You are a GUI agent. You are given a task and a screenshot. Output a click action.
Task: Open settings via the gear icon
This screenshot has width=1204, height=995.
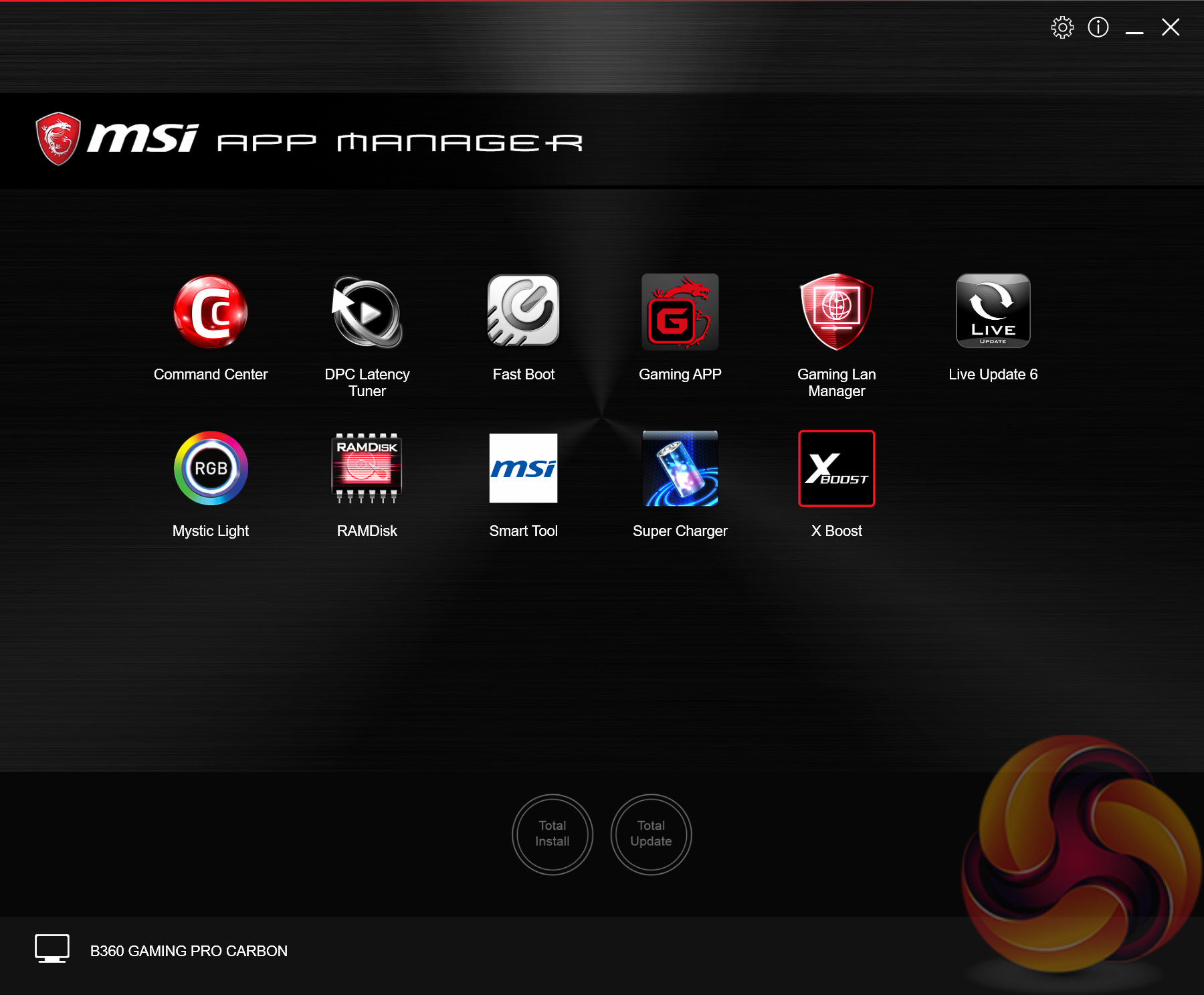(x=1062, y=27)
